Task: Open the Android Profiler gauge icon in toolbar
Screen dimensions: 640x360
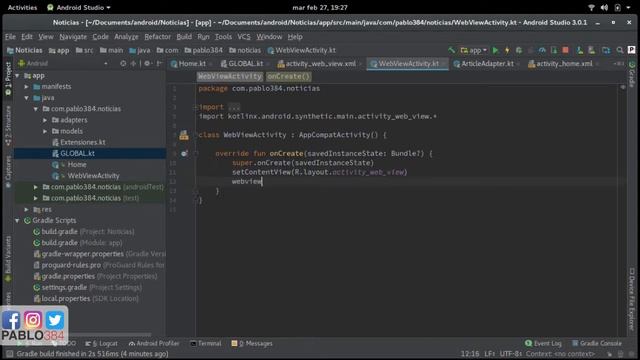Action: tap(542, 50)
